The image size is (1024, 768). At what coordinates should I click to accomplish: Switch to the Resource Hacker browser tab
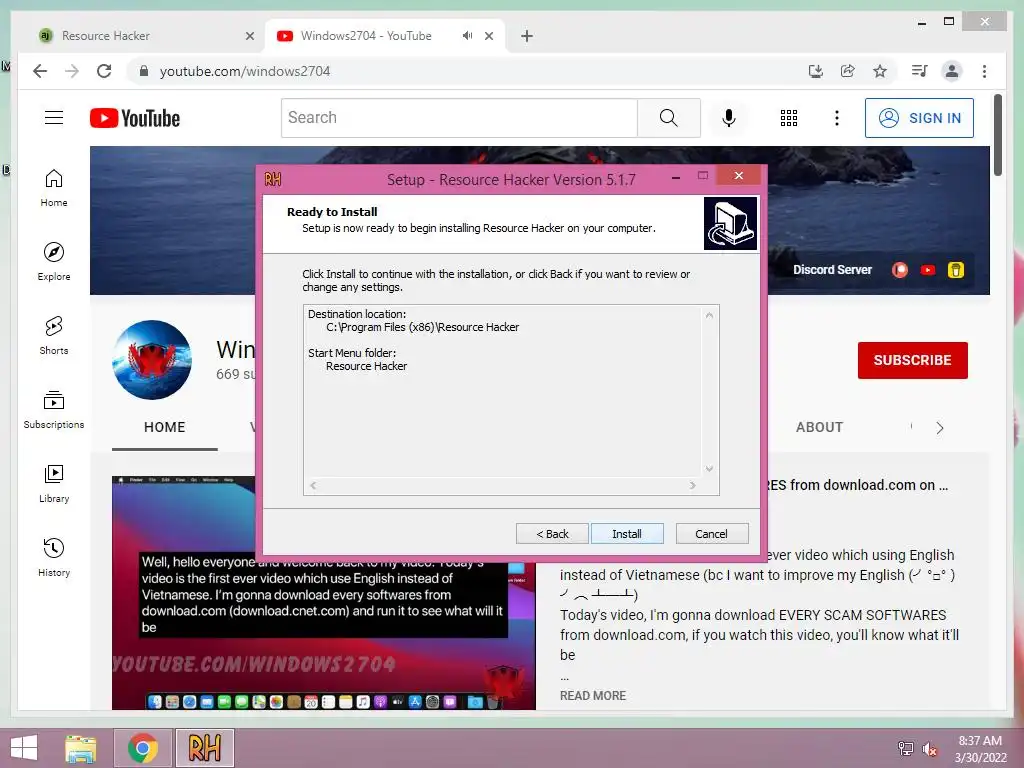143,36
